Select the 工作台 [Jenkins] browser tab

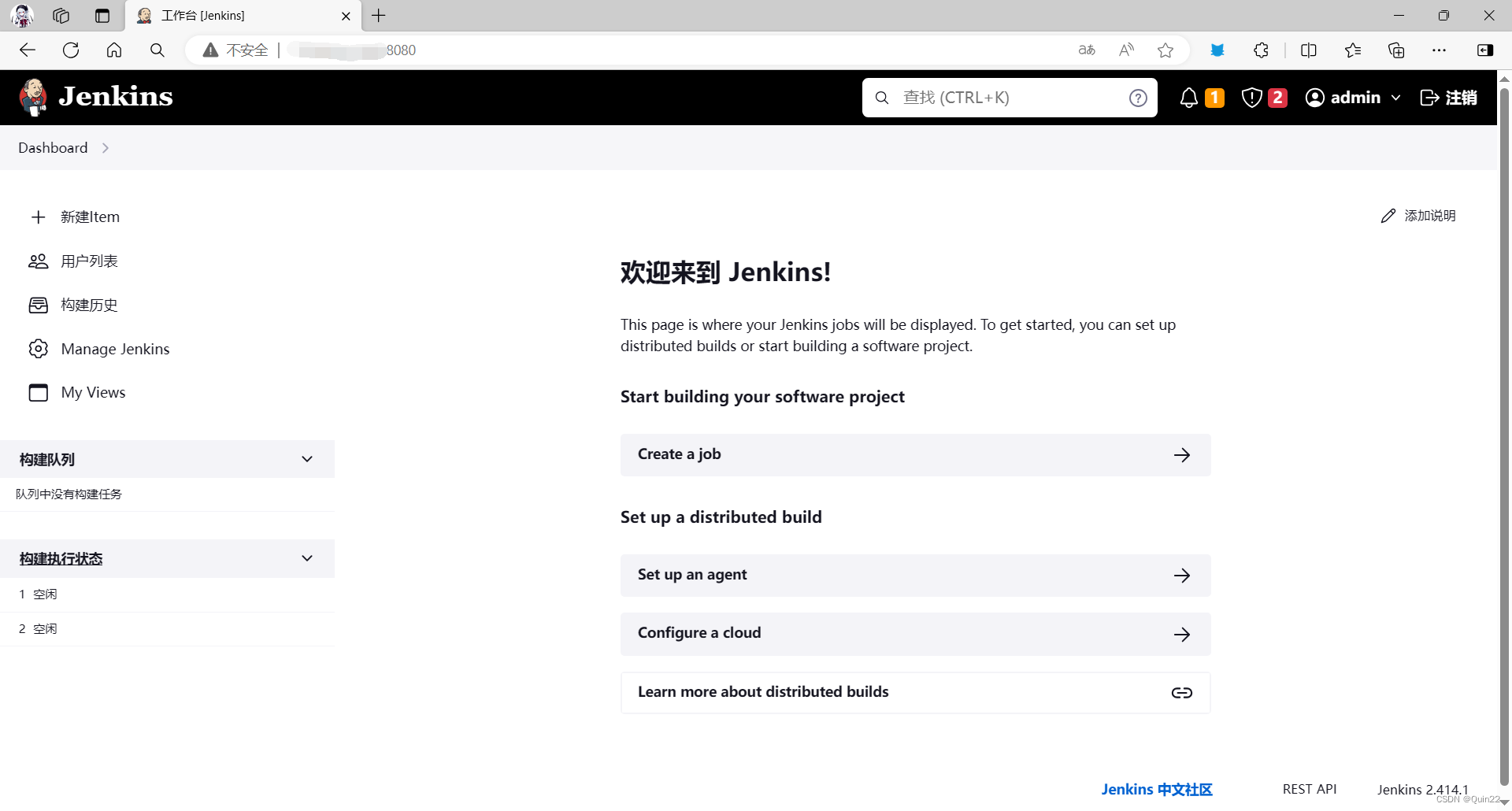(x=243, y=16)
